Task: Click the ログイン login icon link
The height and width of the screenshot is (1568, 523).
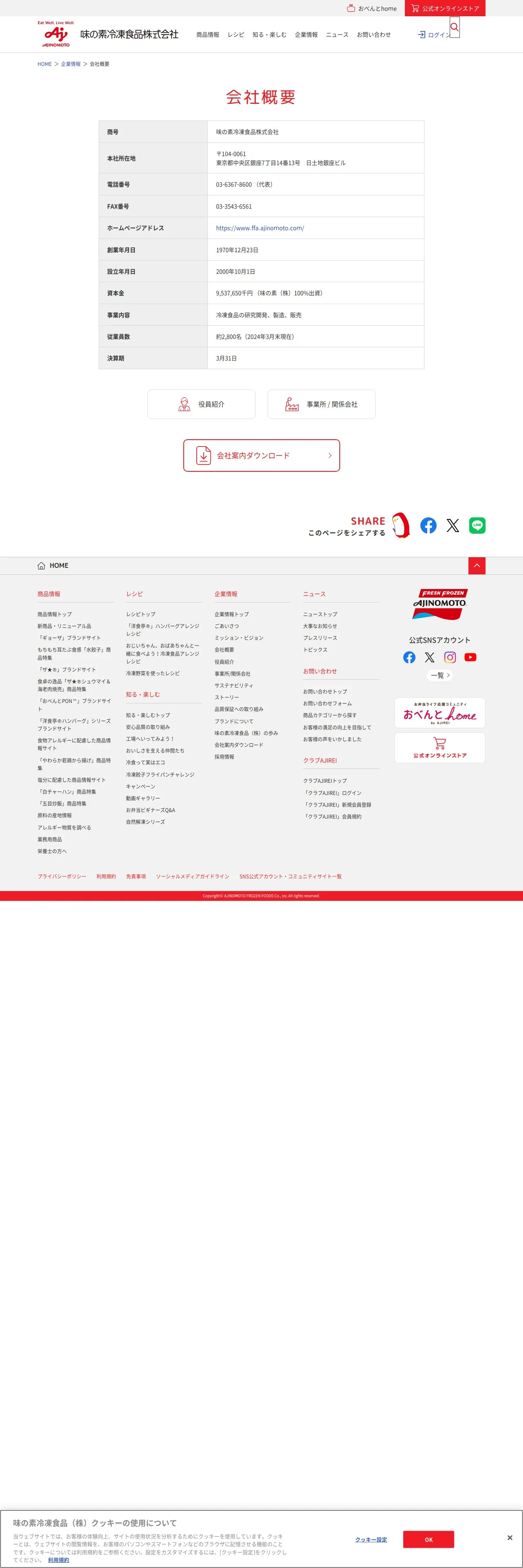Action: tap(434, 35)
